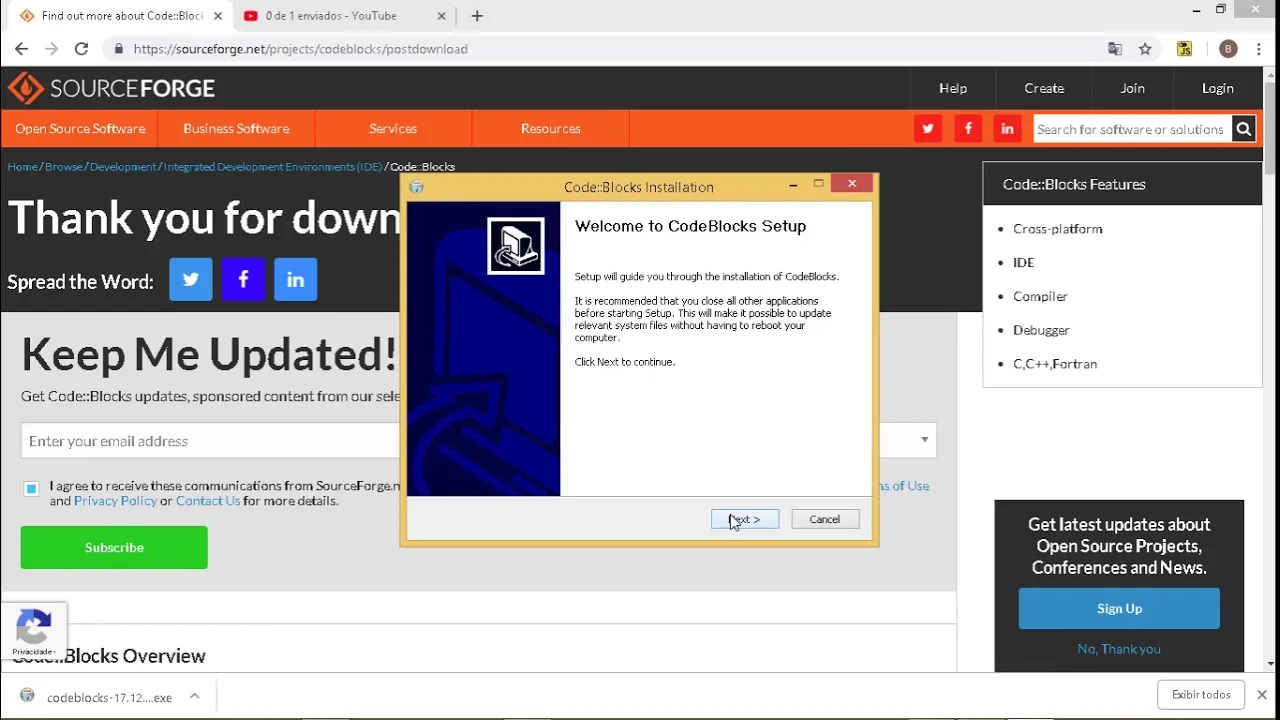
Task: Click the Enter your email address field
Action: click(210, 441)
